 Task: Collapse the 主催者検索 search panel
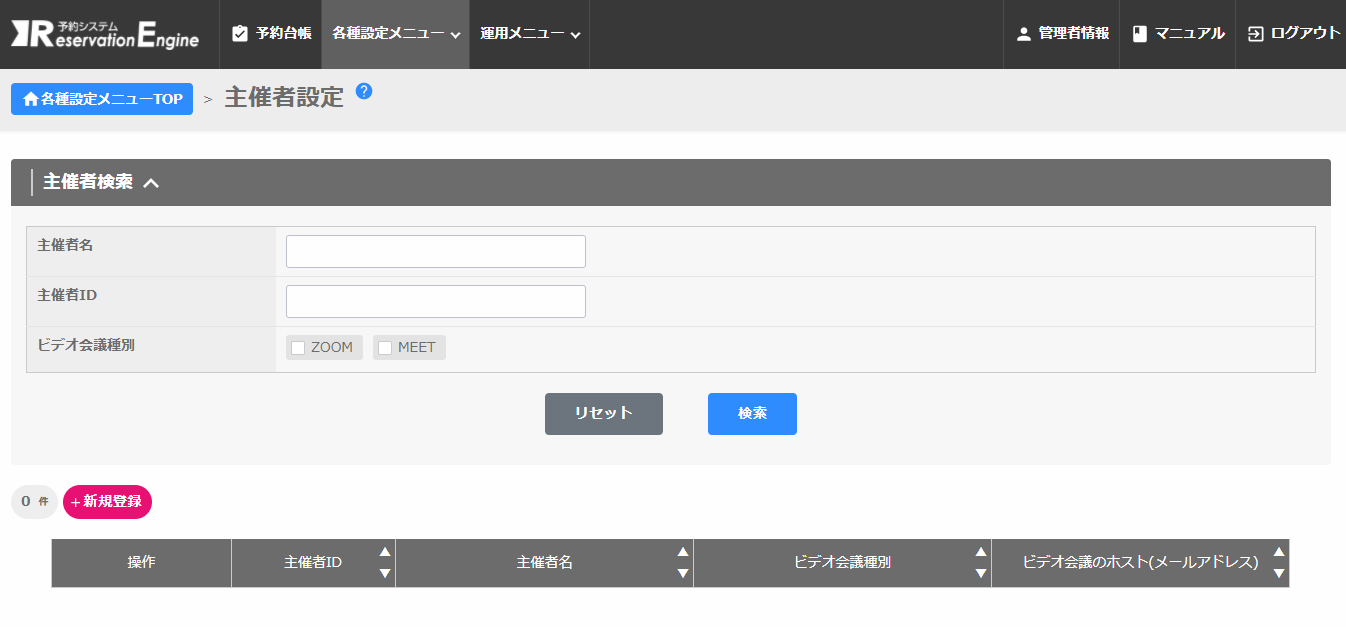pyautogui.click(x=151, y=183)
